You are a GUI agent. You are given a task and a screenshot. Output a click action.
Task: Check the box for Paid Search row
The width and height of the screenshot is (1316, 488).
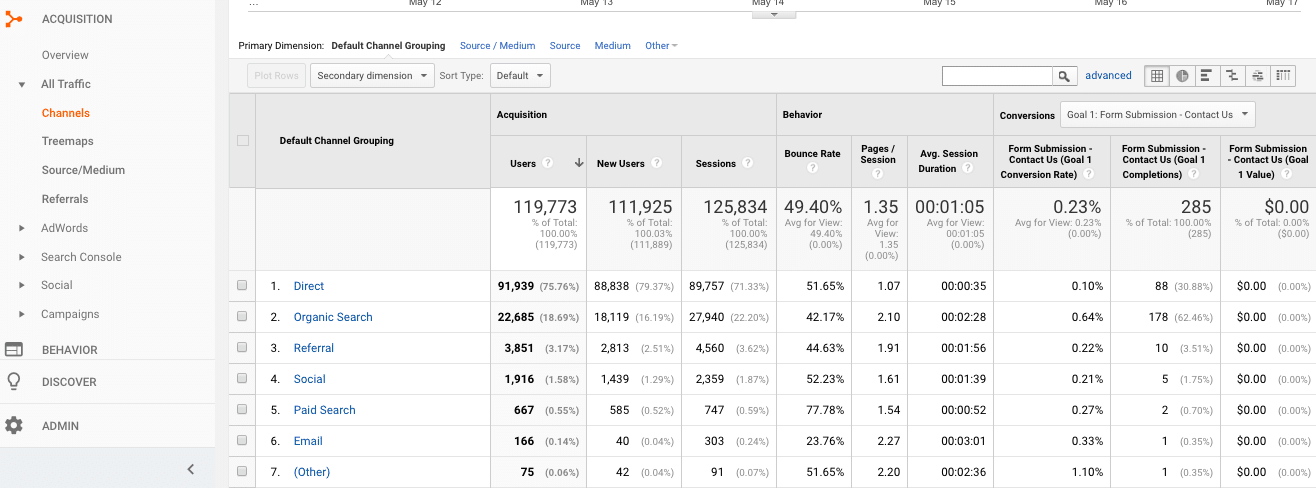point(242,410)
